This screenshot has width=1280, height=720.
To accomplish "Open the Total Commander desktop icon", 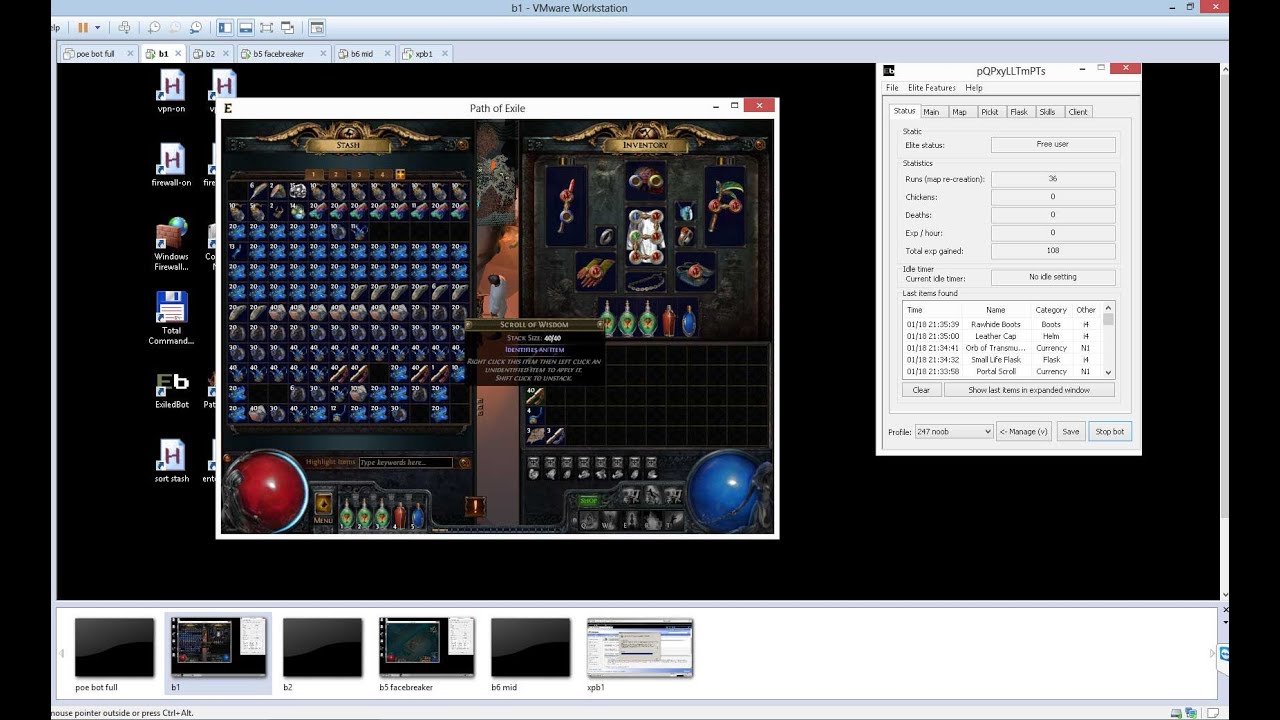I will coord(171,319).
